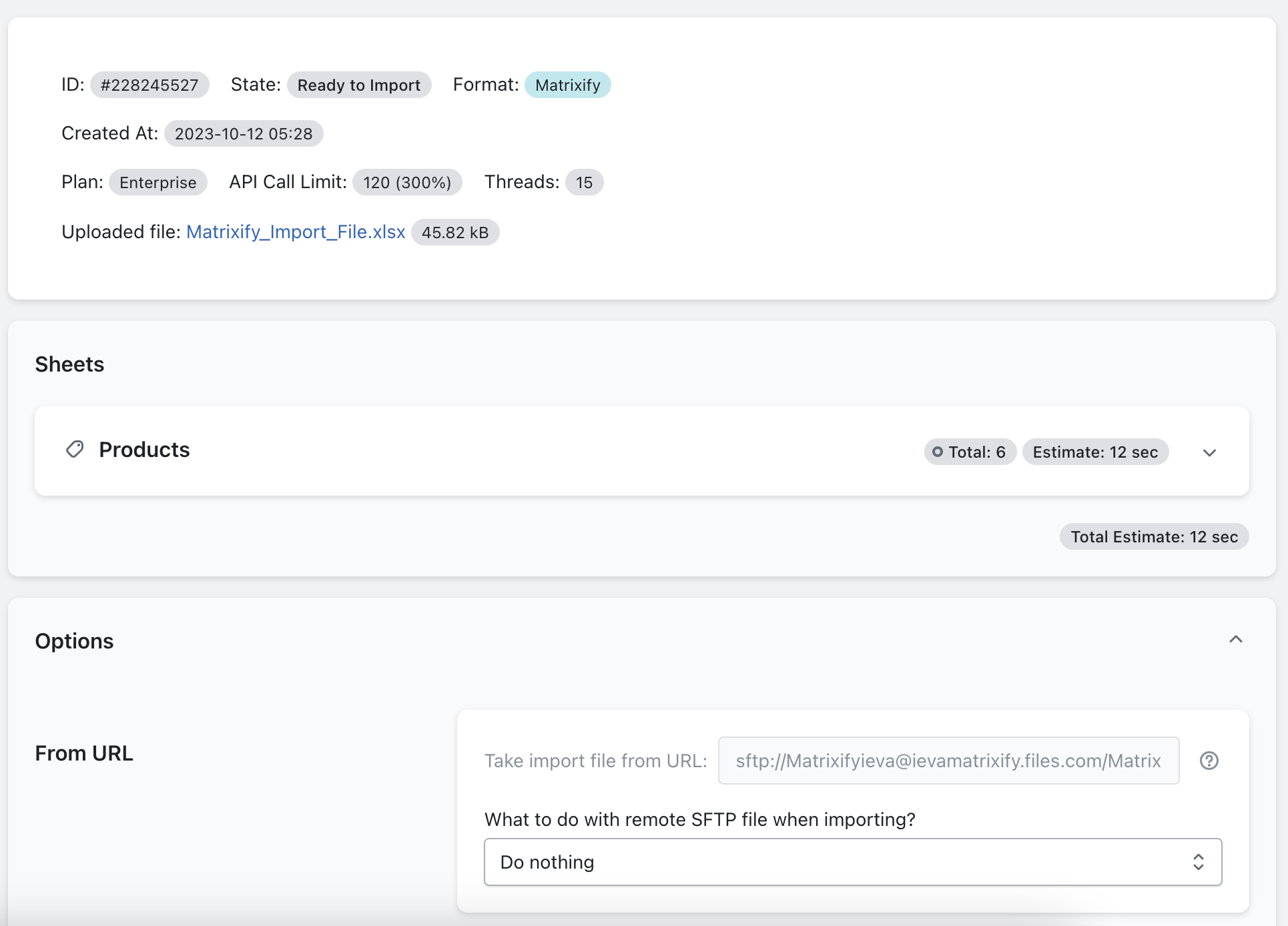Collapse the Options section

[x=1235, y=640]
